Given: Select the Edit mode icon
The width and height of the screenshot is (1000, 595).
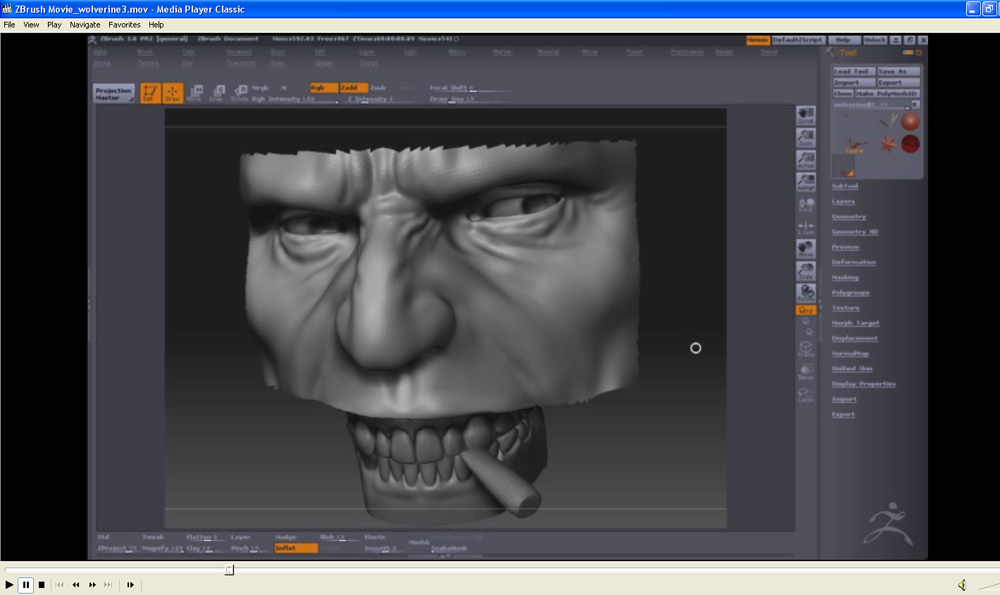Looking at the screenshot, I should (x=150, y=93).
